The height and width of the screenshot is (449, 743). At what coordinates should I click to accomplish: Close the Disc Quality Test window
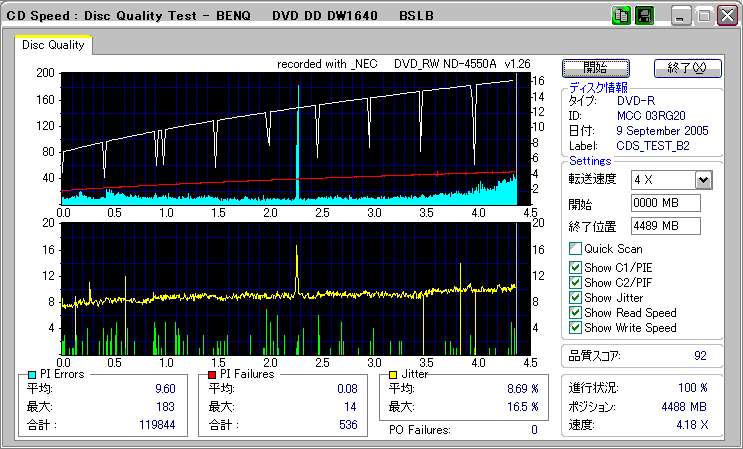tap(726, 16)
